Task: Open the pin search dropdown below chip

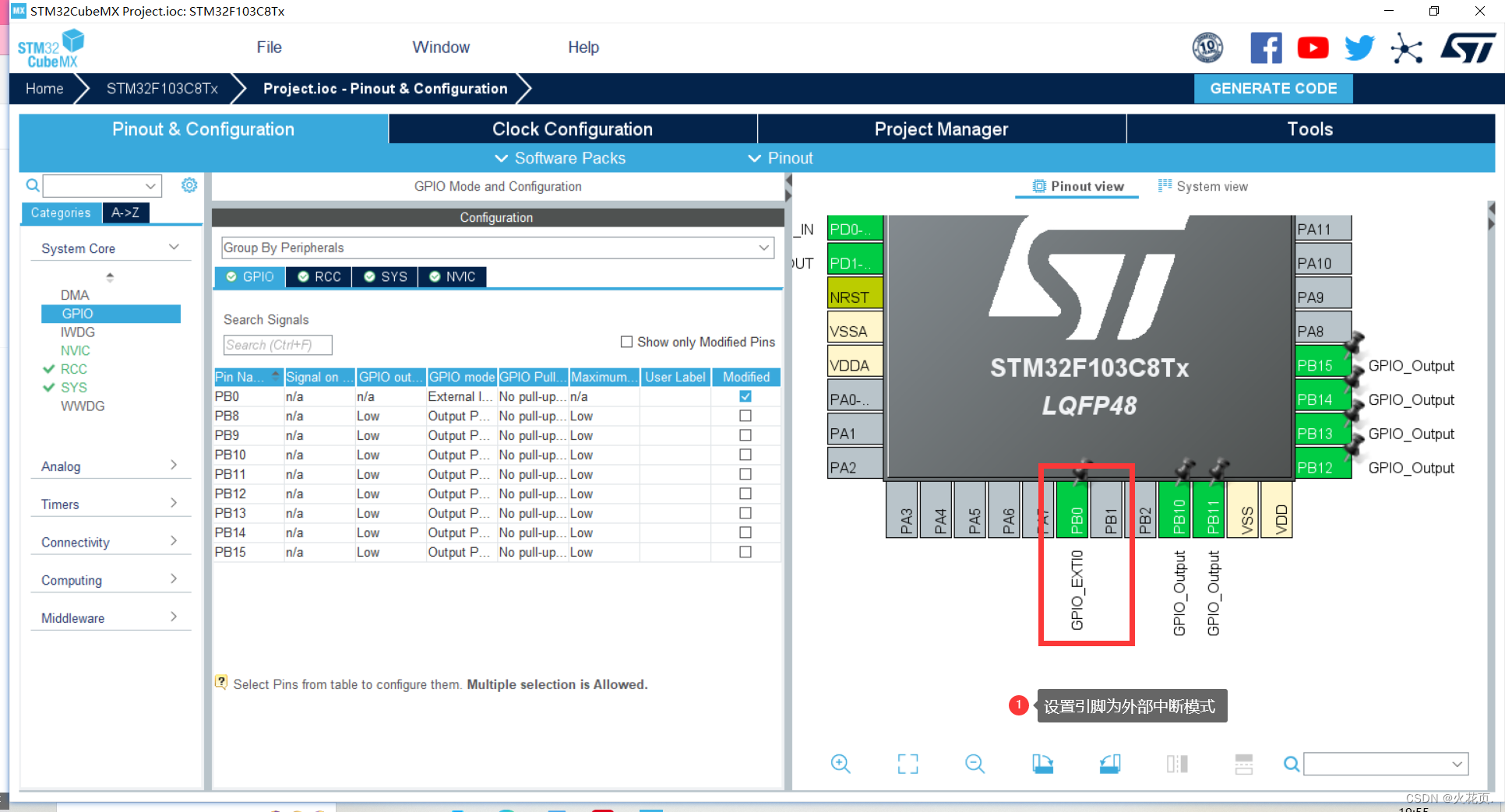Action: coord(1457,765)
